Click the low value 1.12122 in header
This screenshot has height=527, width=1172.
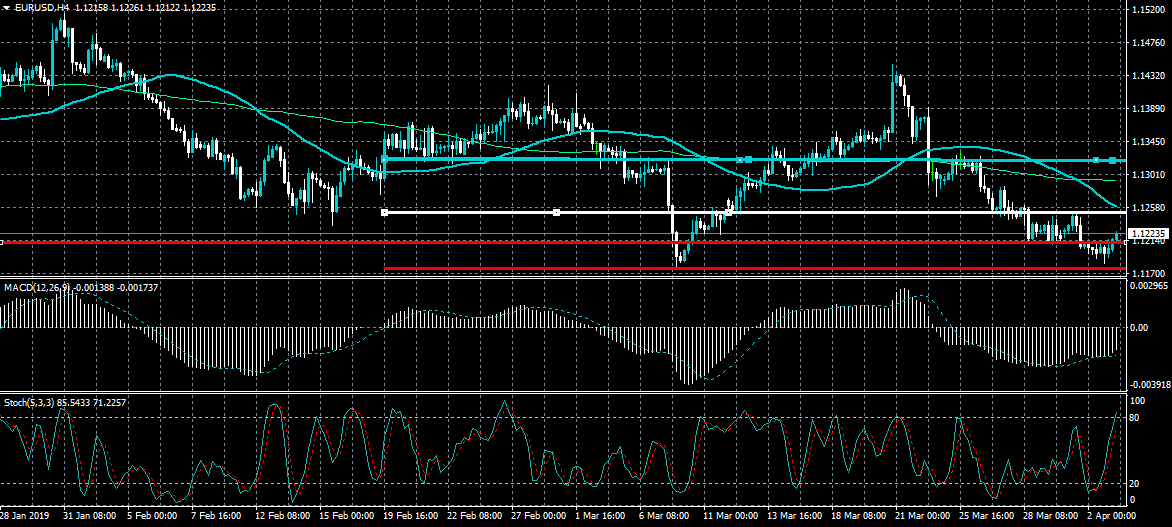[164, 7]
